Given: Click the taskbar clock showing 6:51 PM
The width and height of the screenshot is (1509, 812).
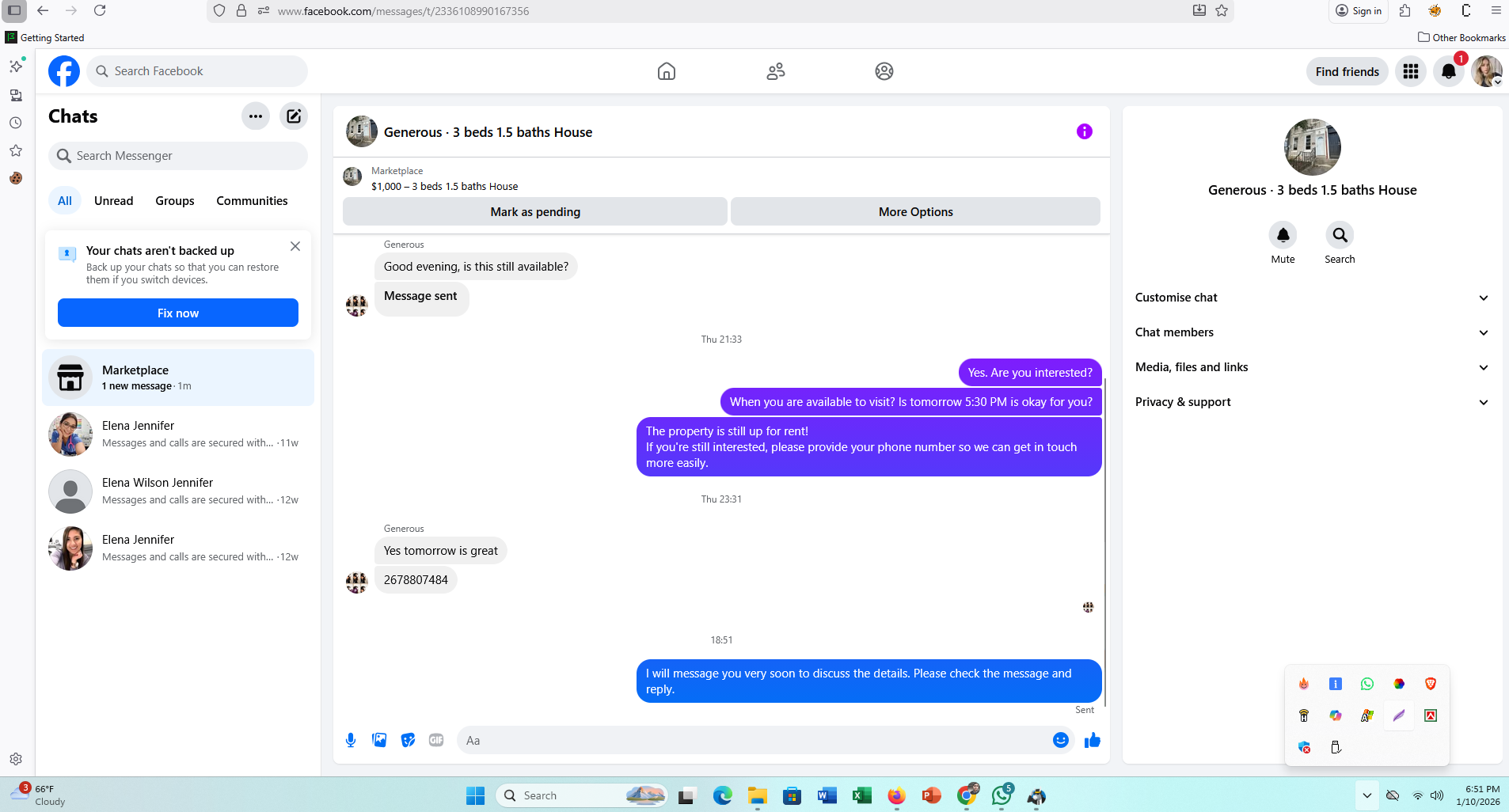Looking at the screenshot, I should tap(1478, 795).
